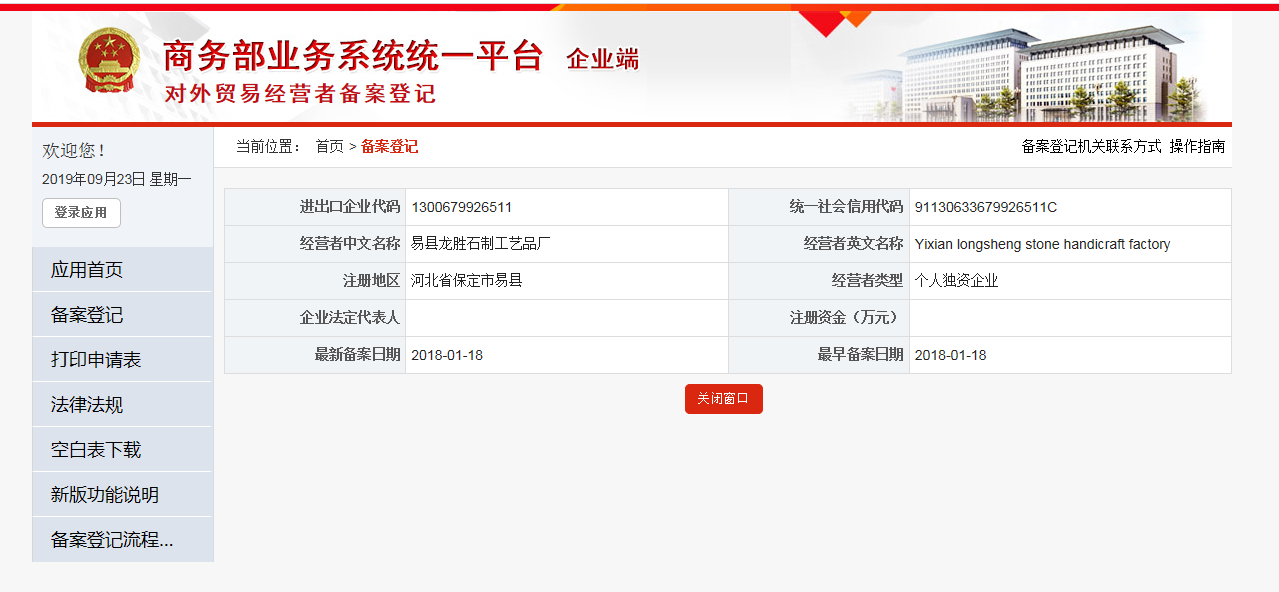Open 空白表下载 page
This screenshot has width=1279, height=592.
[x=123, y=450]
